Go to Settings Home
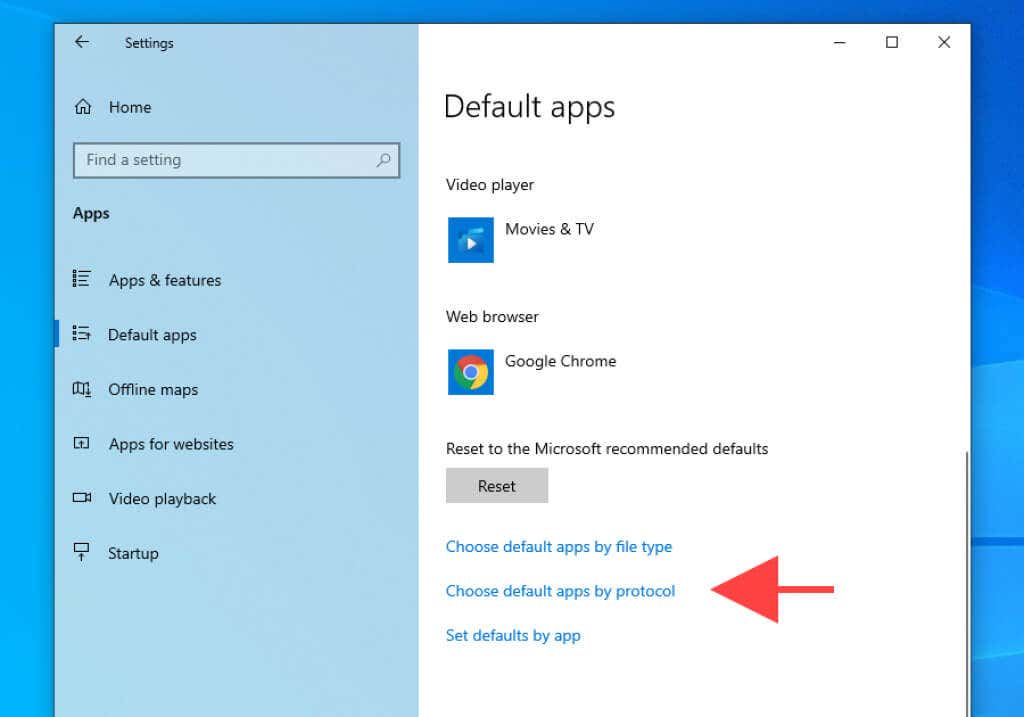Screen dimensions: 1024x717 pyautogui.click(x=130, y=107)
